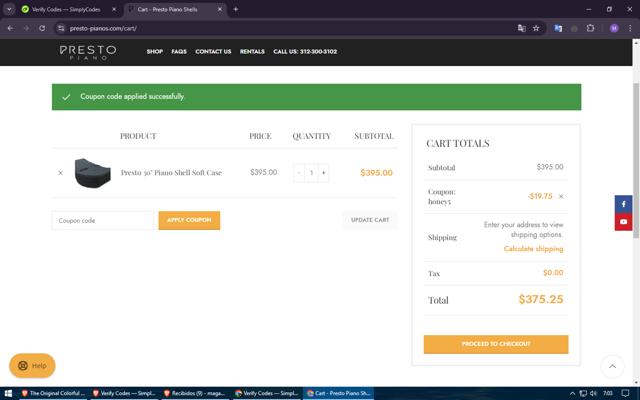Open the Facebook side icon
Screen dimensions: 640x400
point(623,204)
